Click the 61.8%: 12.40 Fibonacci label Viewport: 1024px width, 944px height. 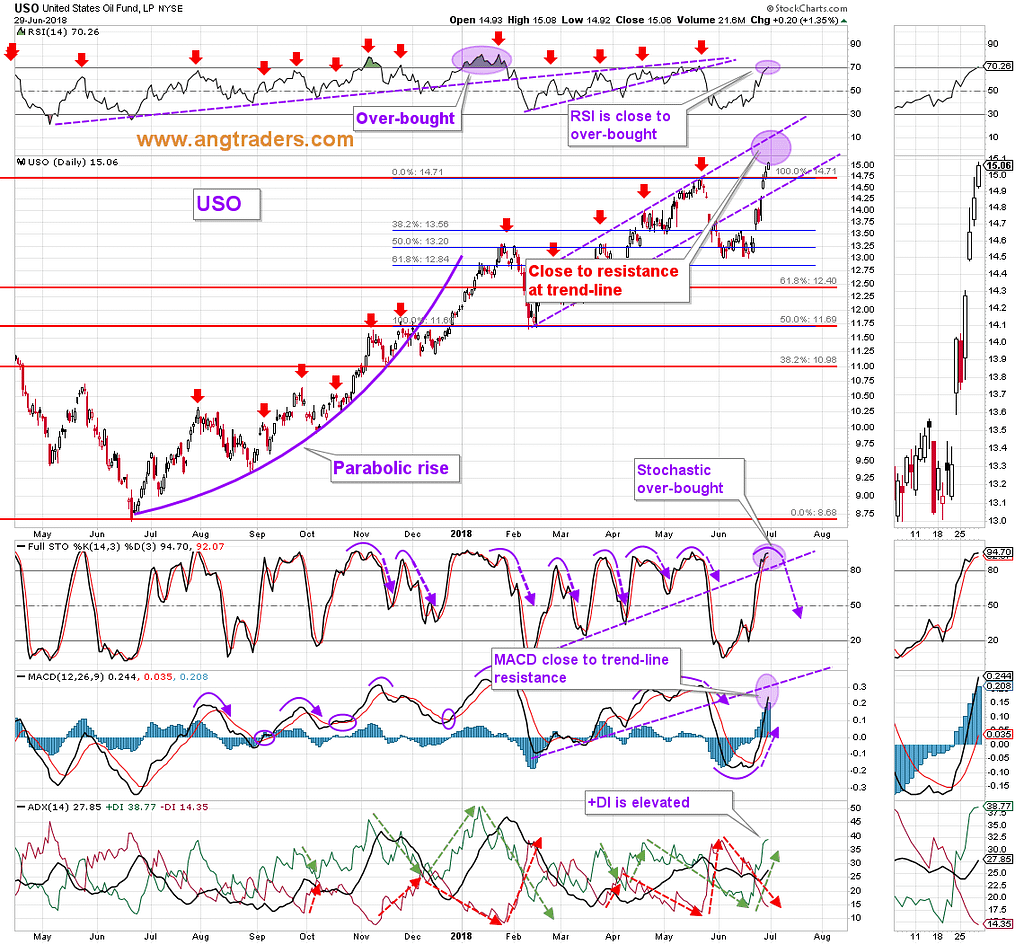[808, 281]
